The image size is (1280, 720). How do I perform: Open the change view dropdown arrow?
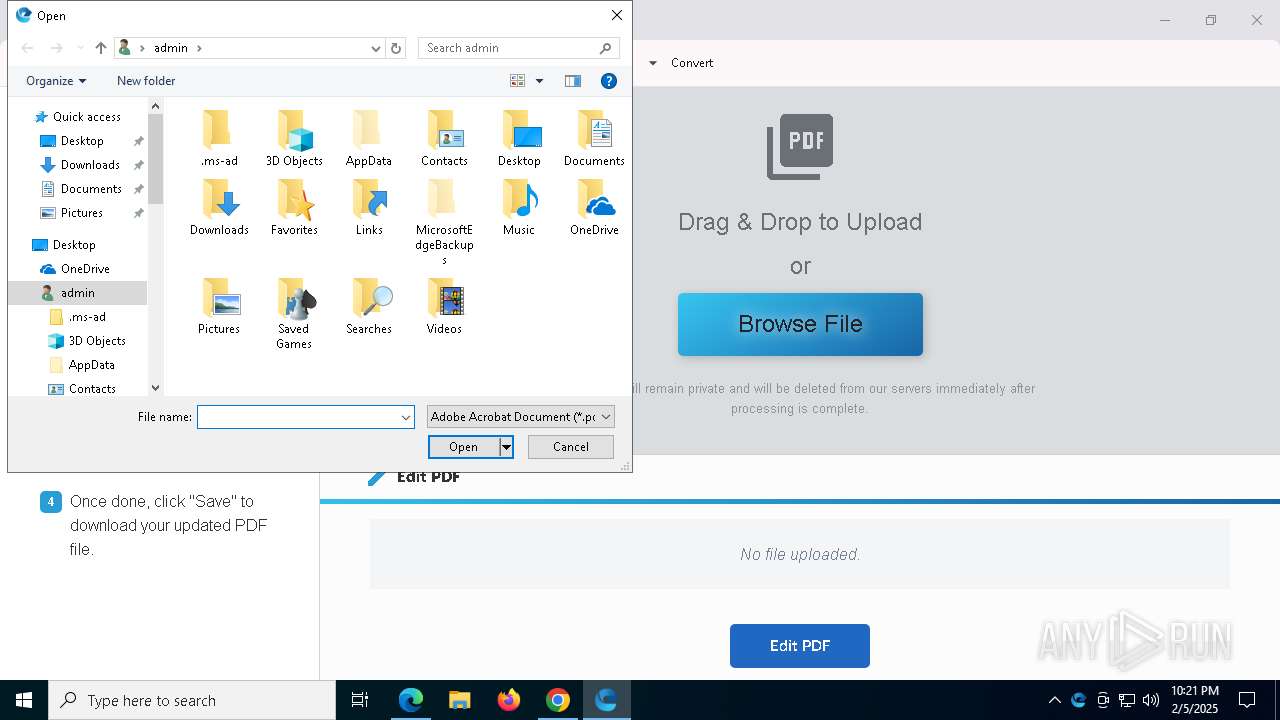click(540, 81)
